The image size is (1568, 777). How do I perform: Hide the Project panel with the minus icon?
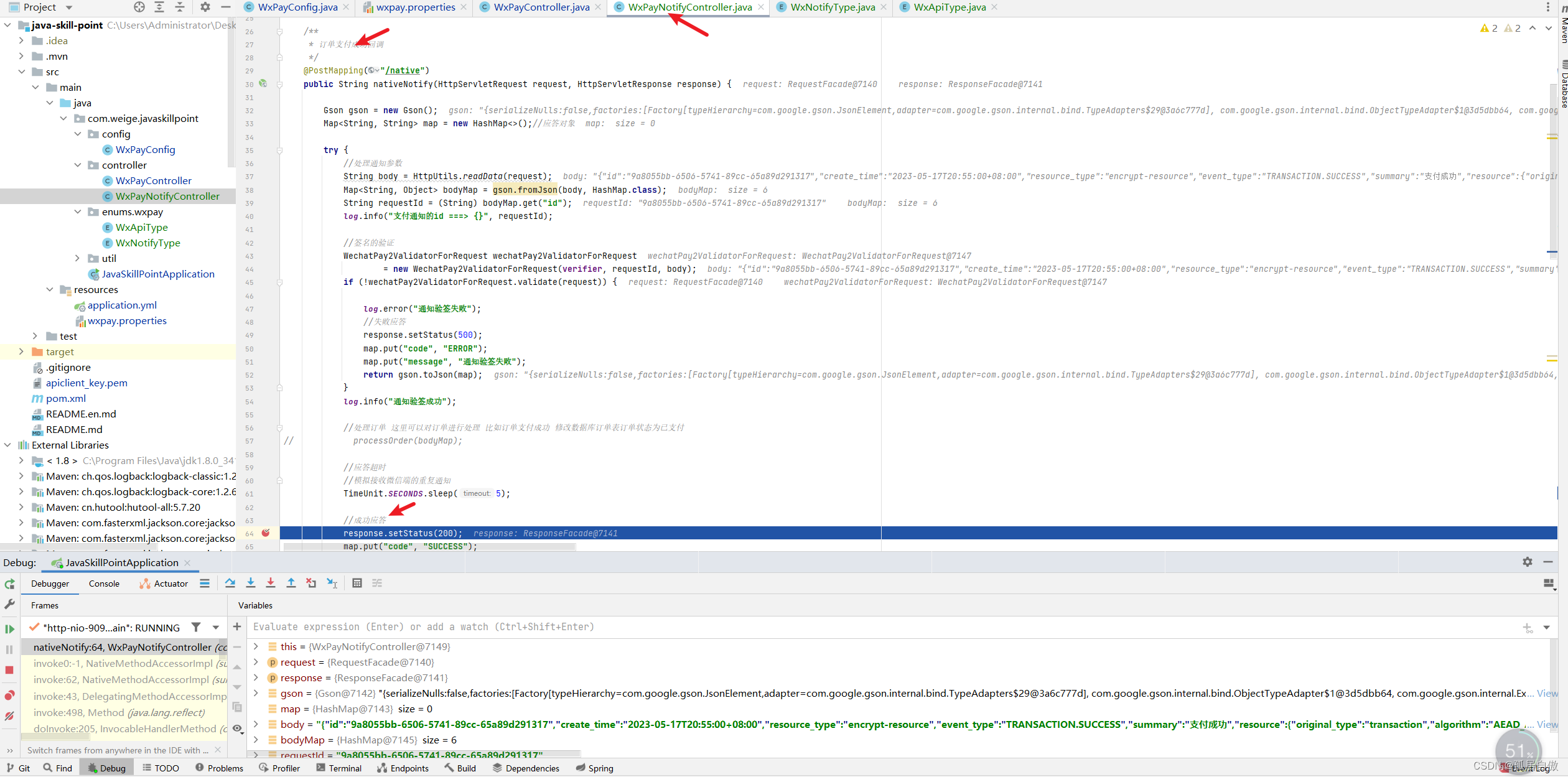[226, 7]
